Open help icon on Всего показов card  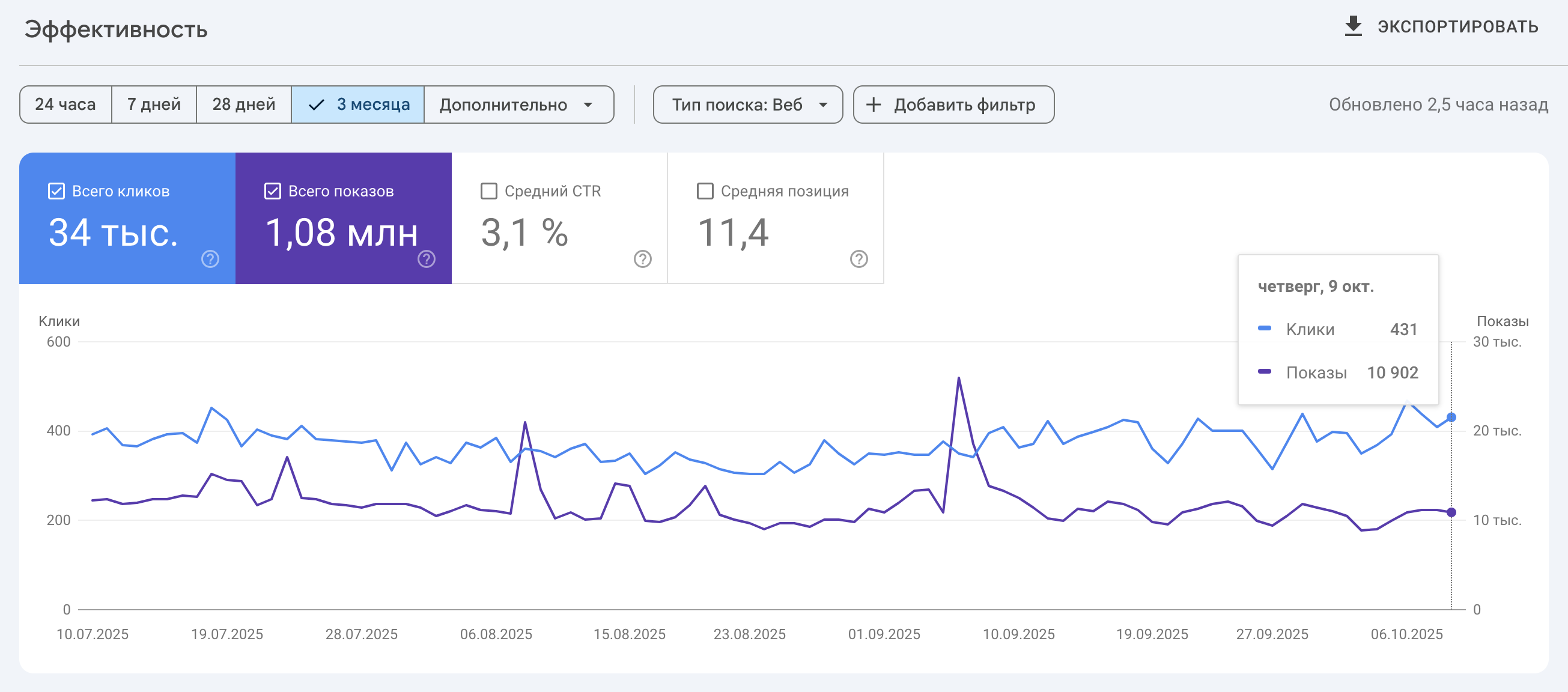[x=426, y=259]
